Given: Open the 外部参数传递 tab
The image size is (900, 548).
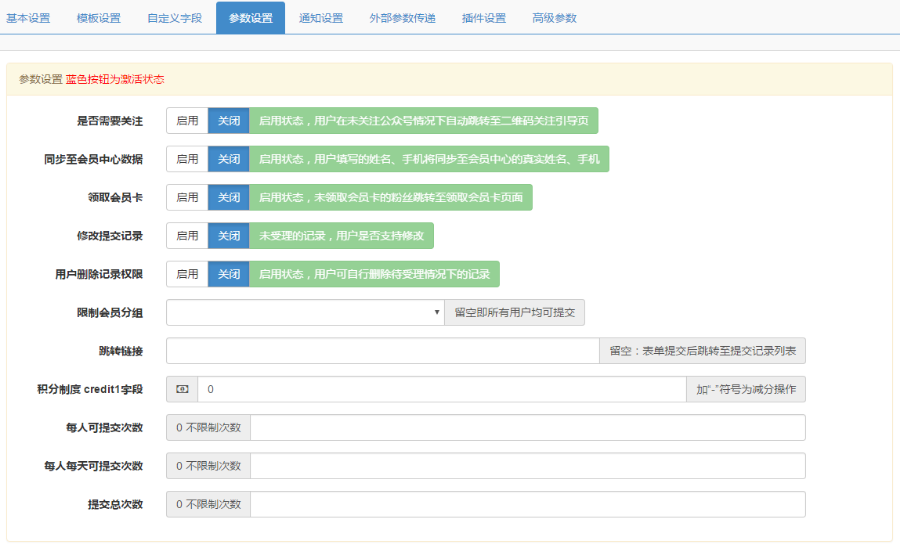Looking at the screenshot, I should [402, 18].
